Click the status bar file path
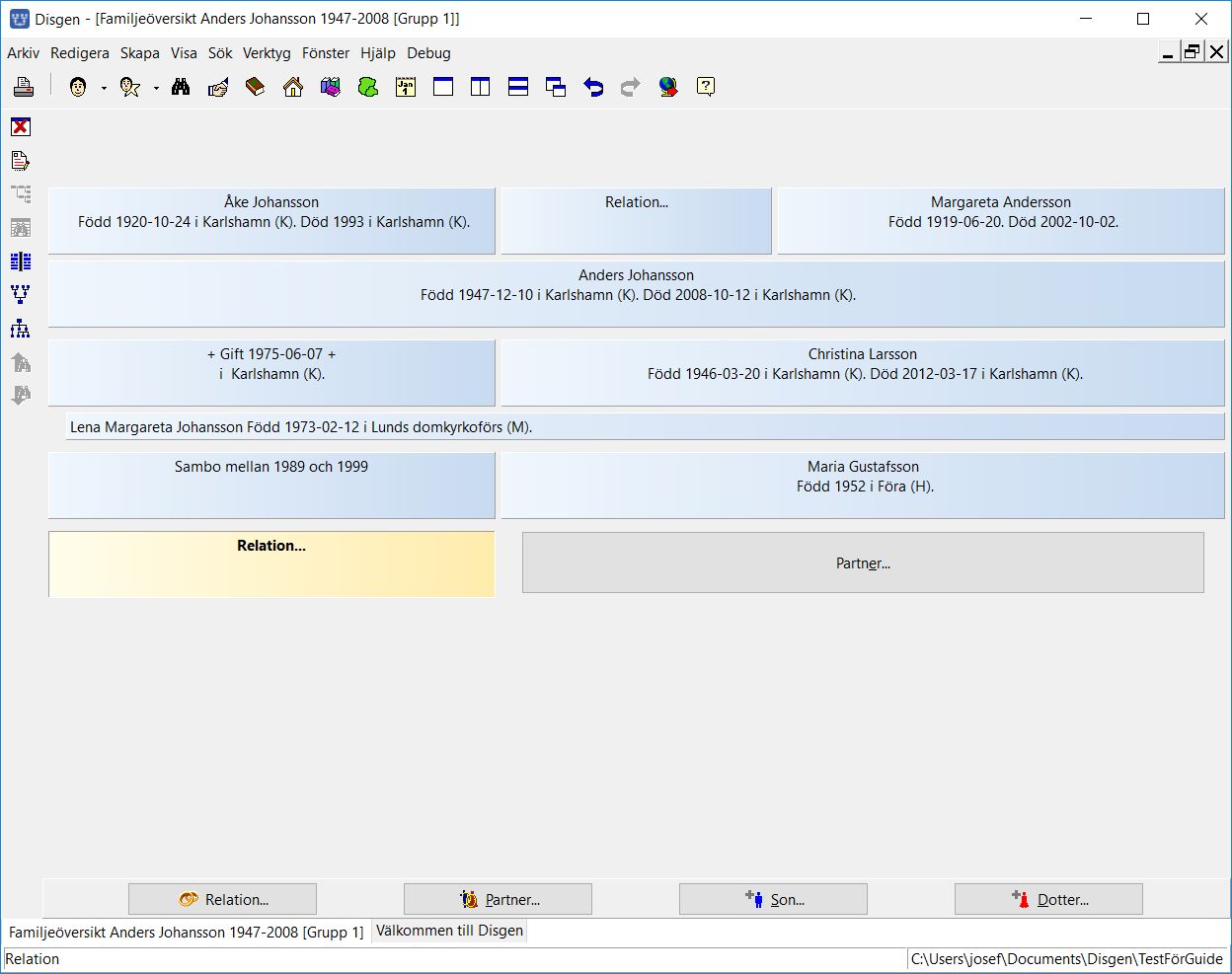 tap(1066, 959)
